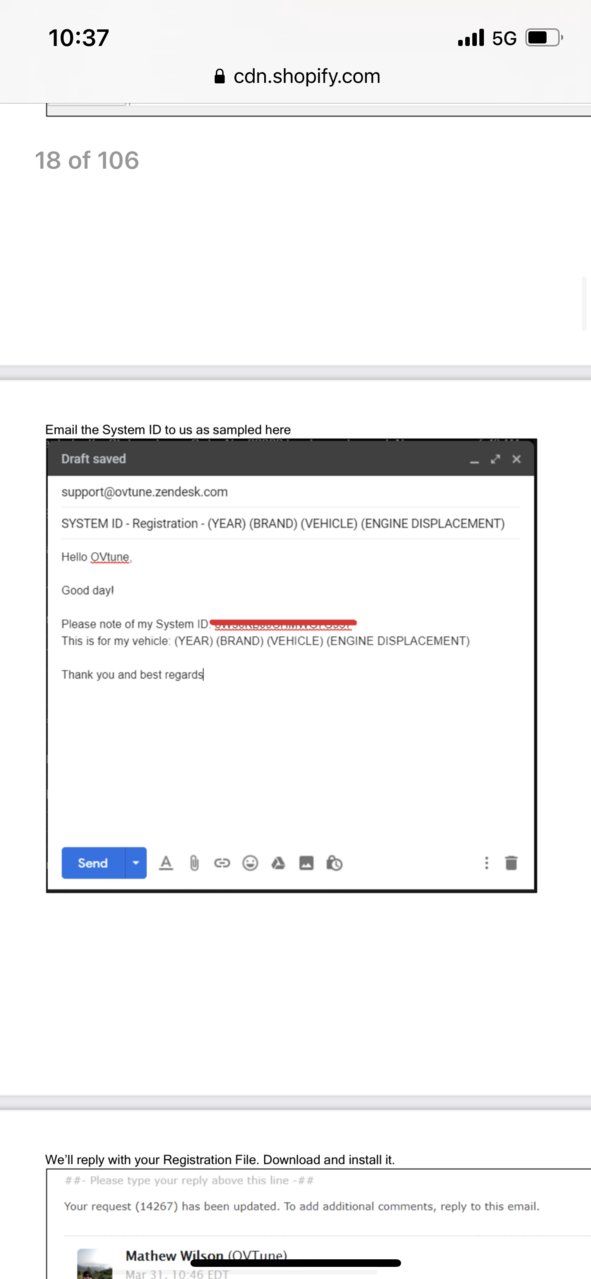Click the 'Good day!' line in the email
This screenshot has height=1279, width=591.
88,591
